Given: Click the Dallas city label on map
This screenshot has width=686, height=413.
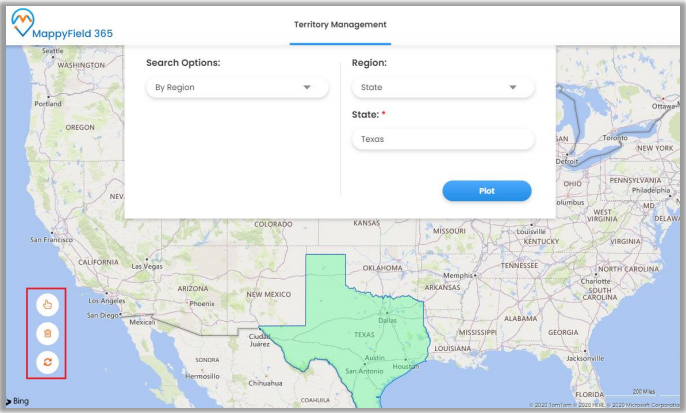Looking at the screenshot, I should click(388, 320).
